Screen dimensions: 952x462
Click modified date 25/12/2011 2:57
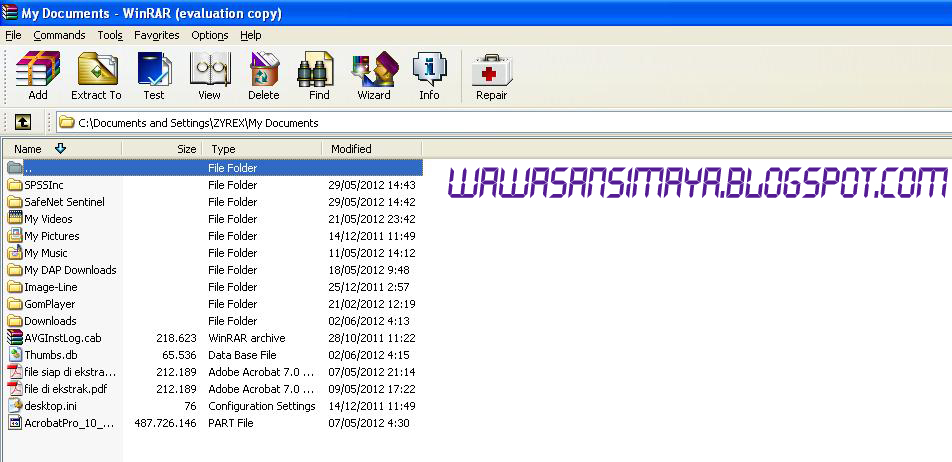(369, 287)
